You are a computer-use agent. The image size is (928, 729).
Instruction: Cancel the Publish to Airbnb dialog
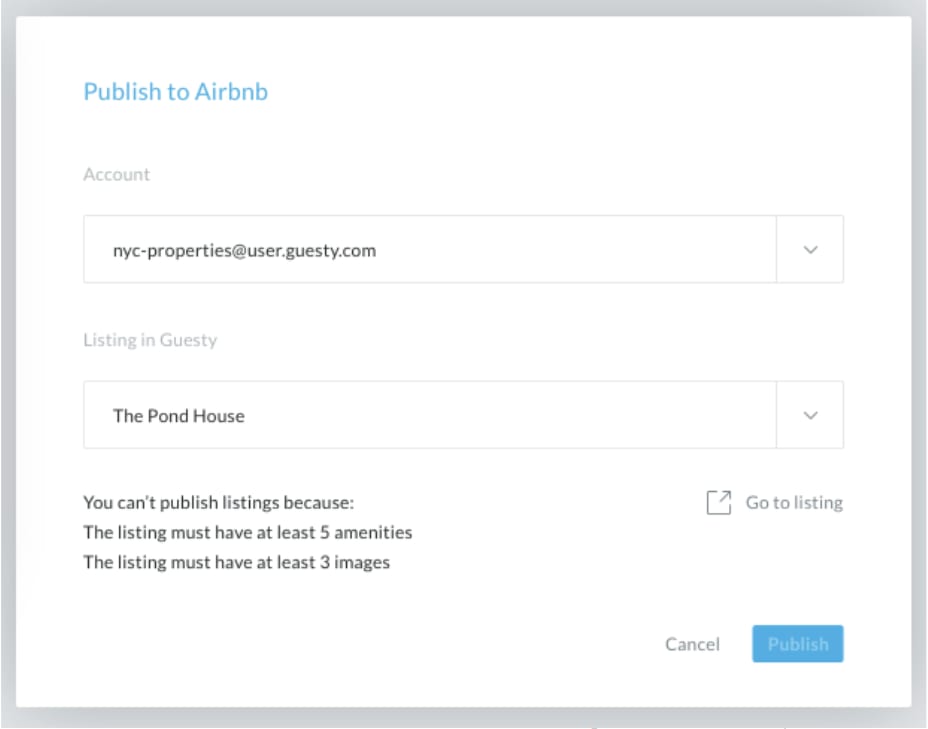692,644
